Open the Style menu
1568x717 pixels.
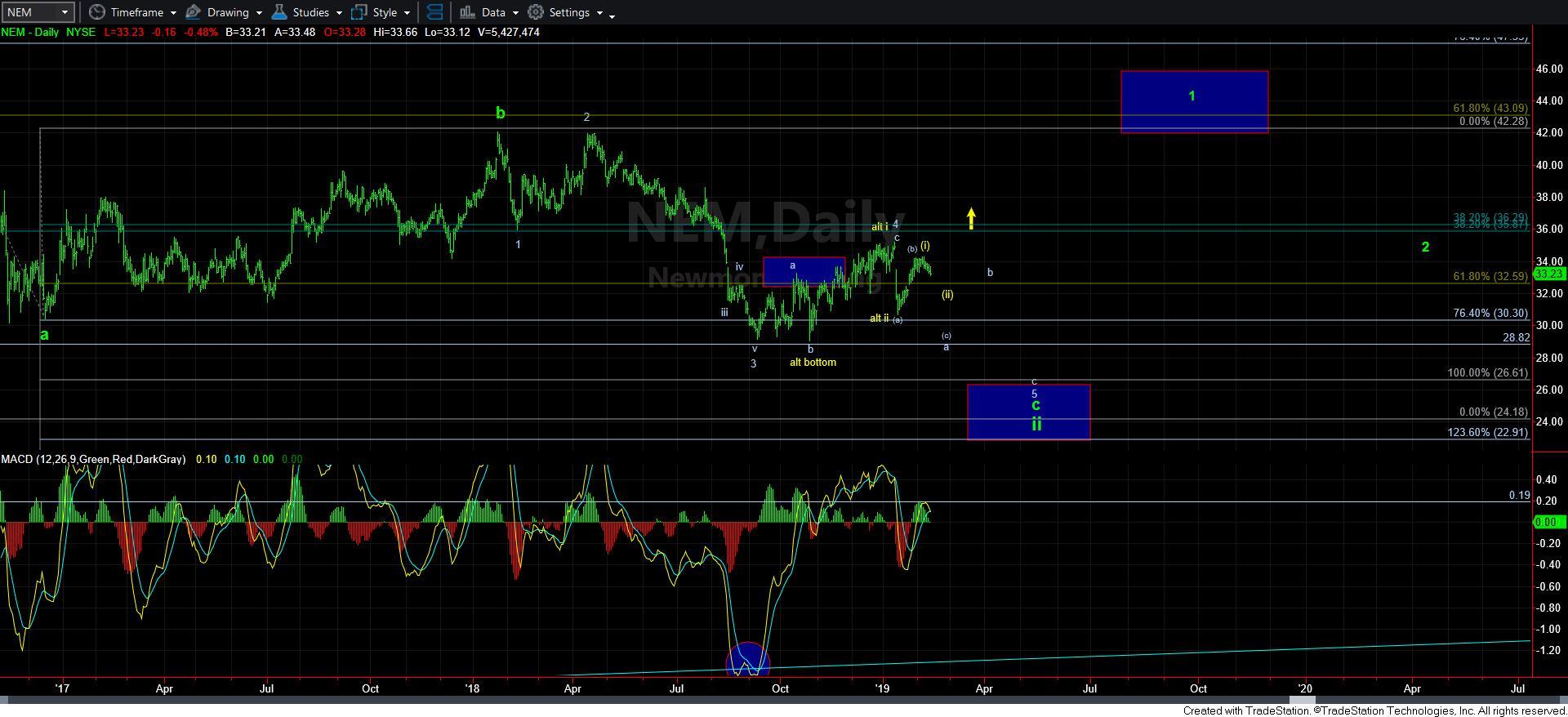point(381,12)
